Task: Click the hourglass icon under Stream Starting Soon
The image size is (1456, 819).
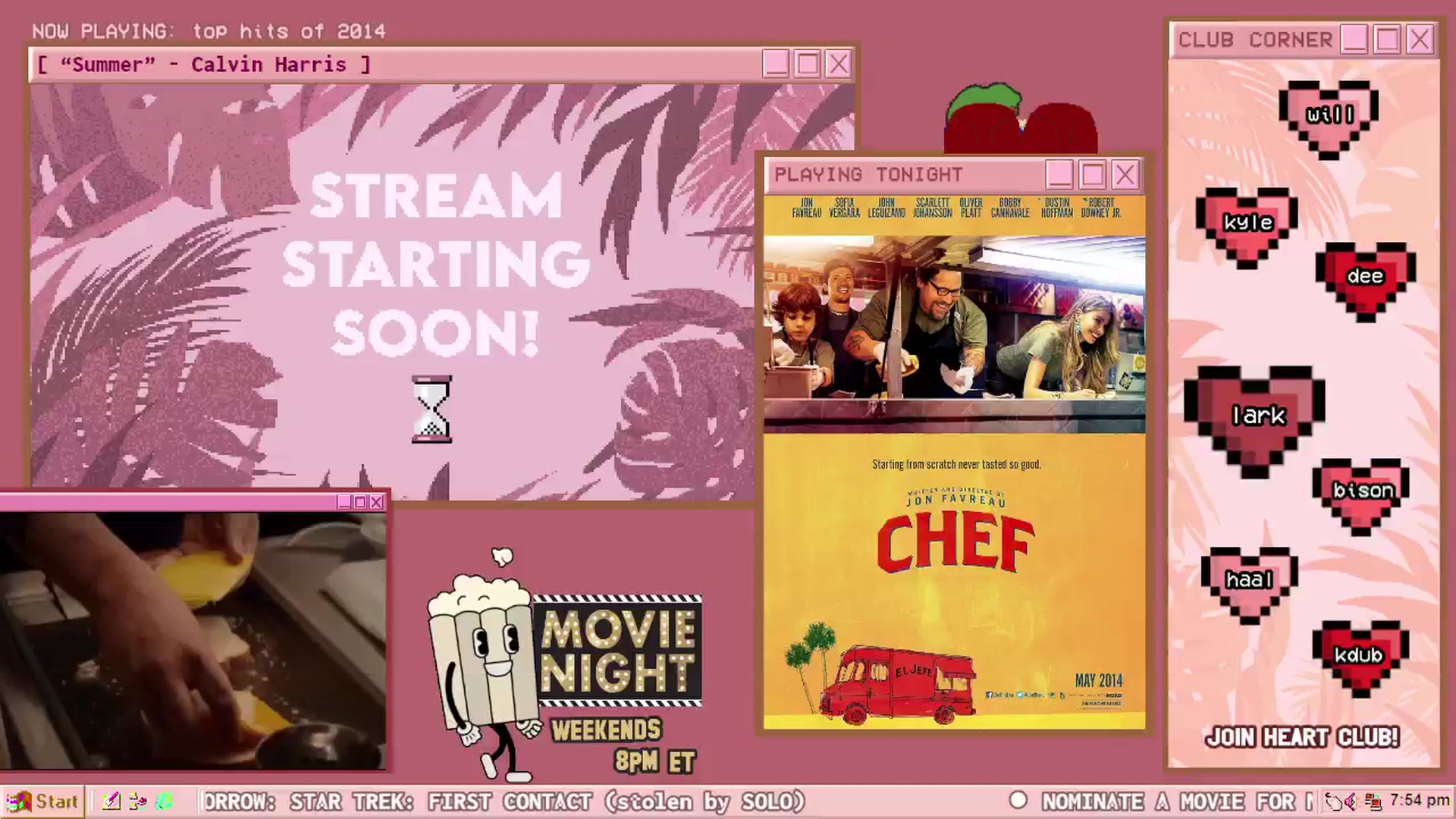Action: click(431, 409)
